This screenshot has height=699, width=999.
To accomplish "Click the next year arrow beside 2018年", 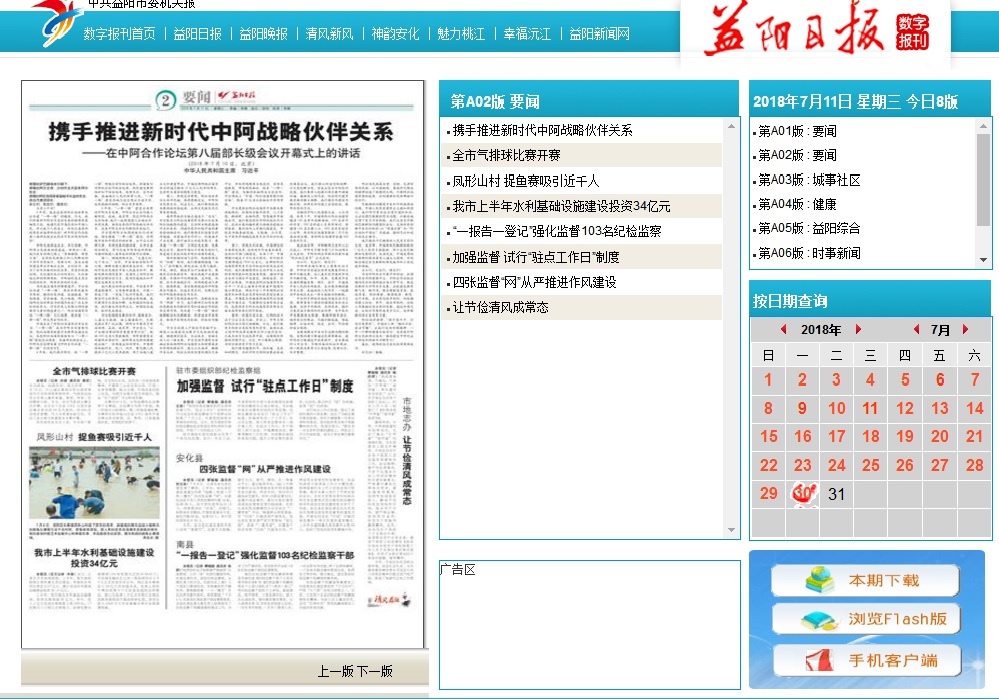I will pyautogui.click(x=858, y=330).
